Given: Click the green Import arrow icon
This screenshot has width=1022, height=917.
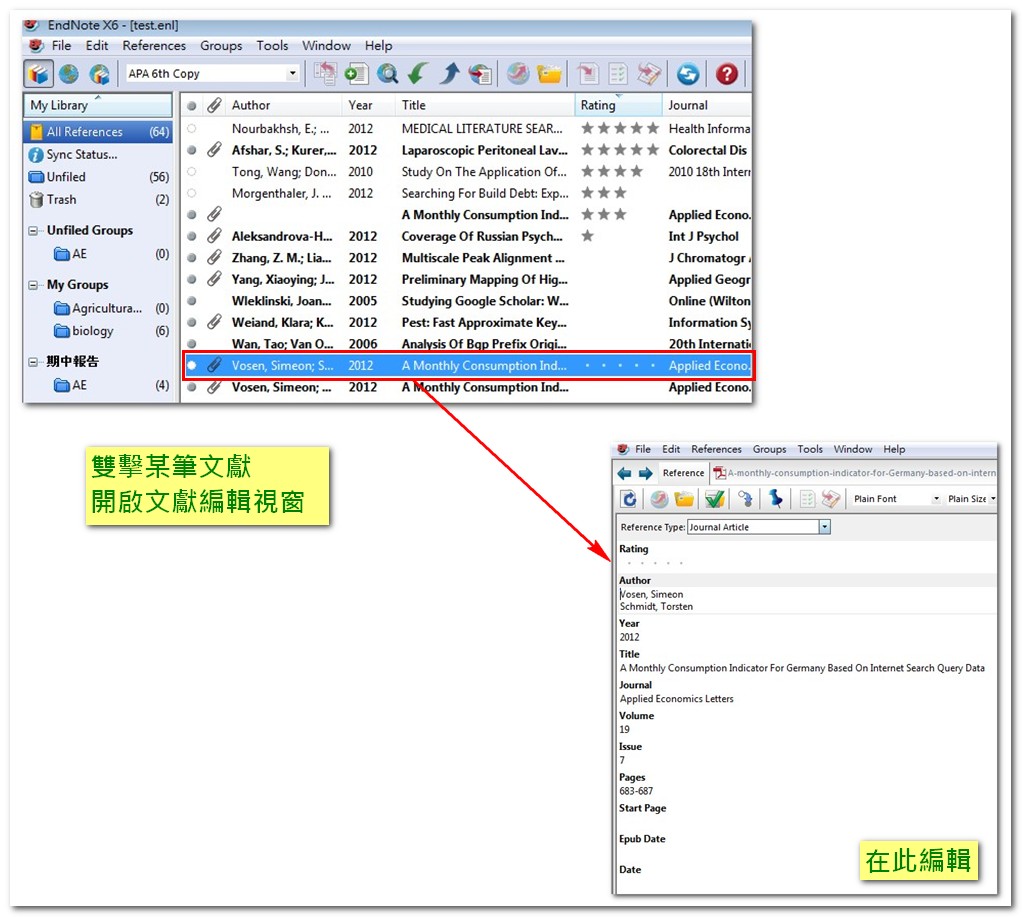Looking at the screenshot, I should point(418,74).
